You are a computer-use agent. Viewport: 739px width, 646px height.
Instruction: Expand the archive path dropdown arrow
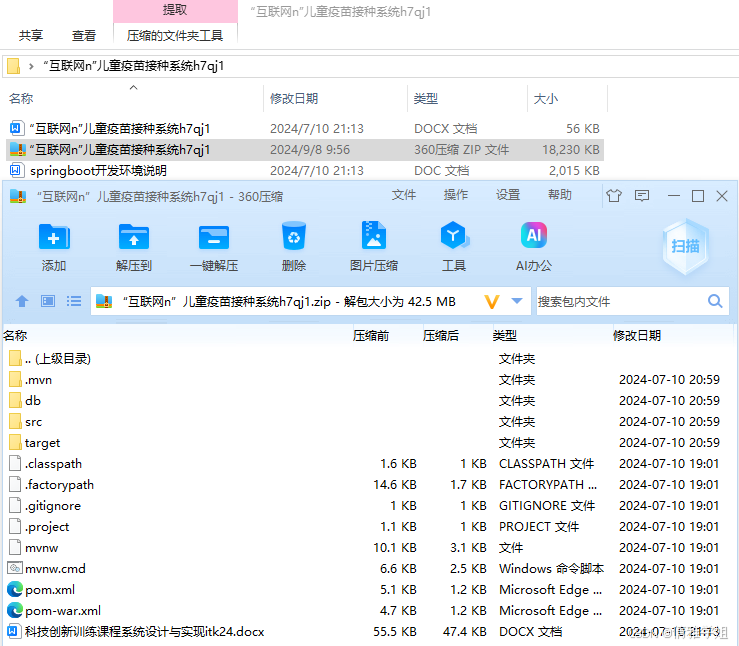(517, 301)
